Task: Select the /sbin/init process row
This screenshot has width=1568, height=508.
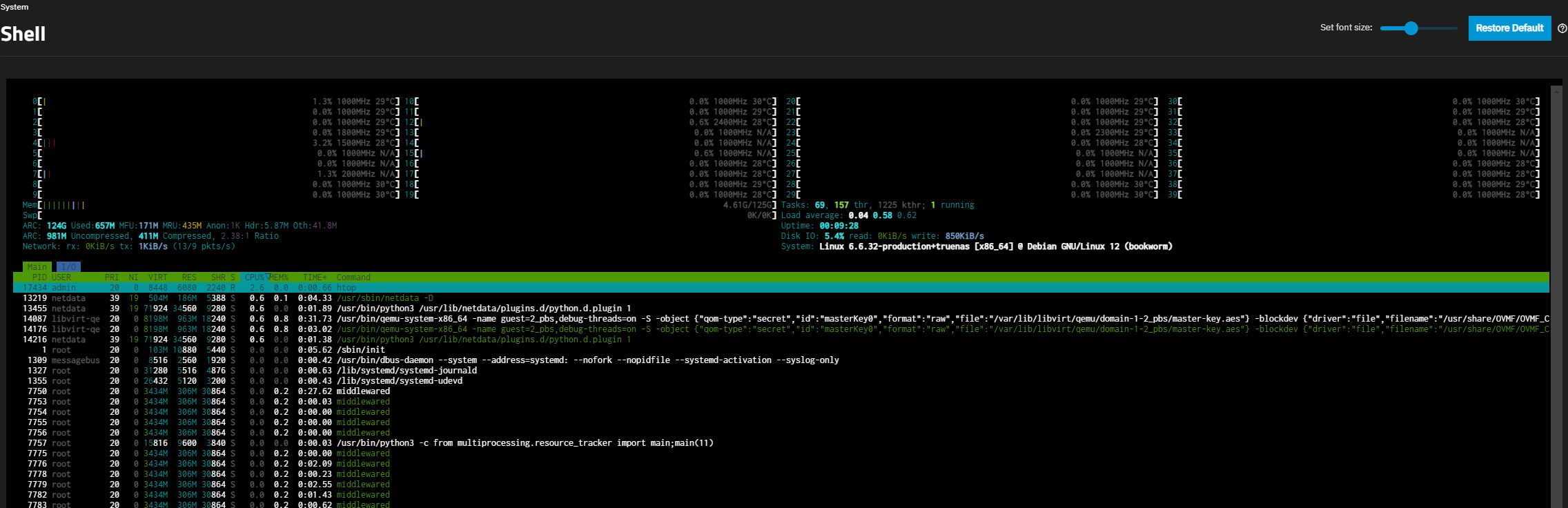Action: pyautogui.click(x=781, y=350)
